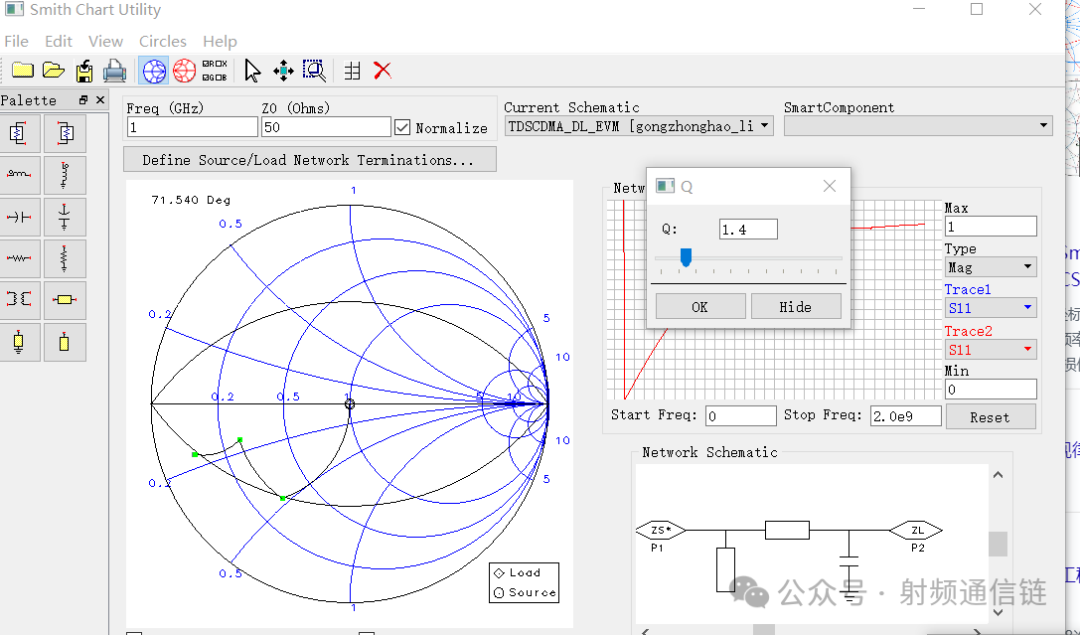Click Hide in the Q dialog
The image size is (1080, 635).
coord(796,306)
